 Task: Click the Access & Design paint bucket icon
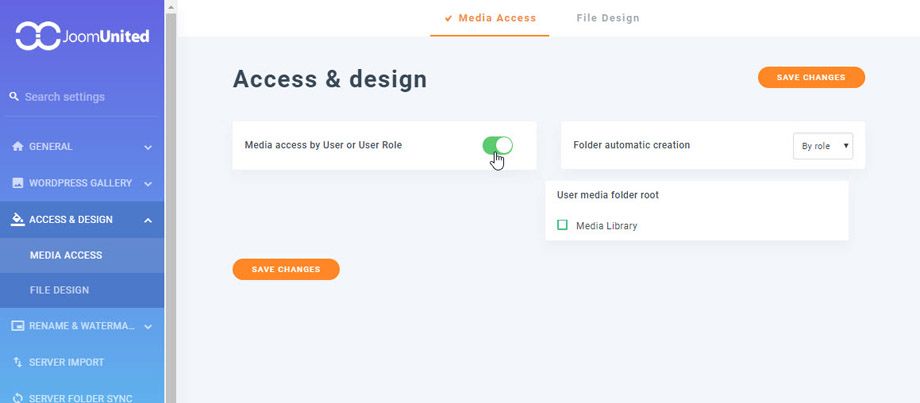pyautogui.click(x=18, y=219)
